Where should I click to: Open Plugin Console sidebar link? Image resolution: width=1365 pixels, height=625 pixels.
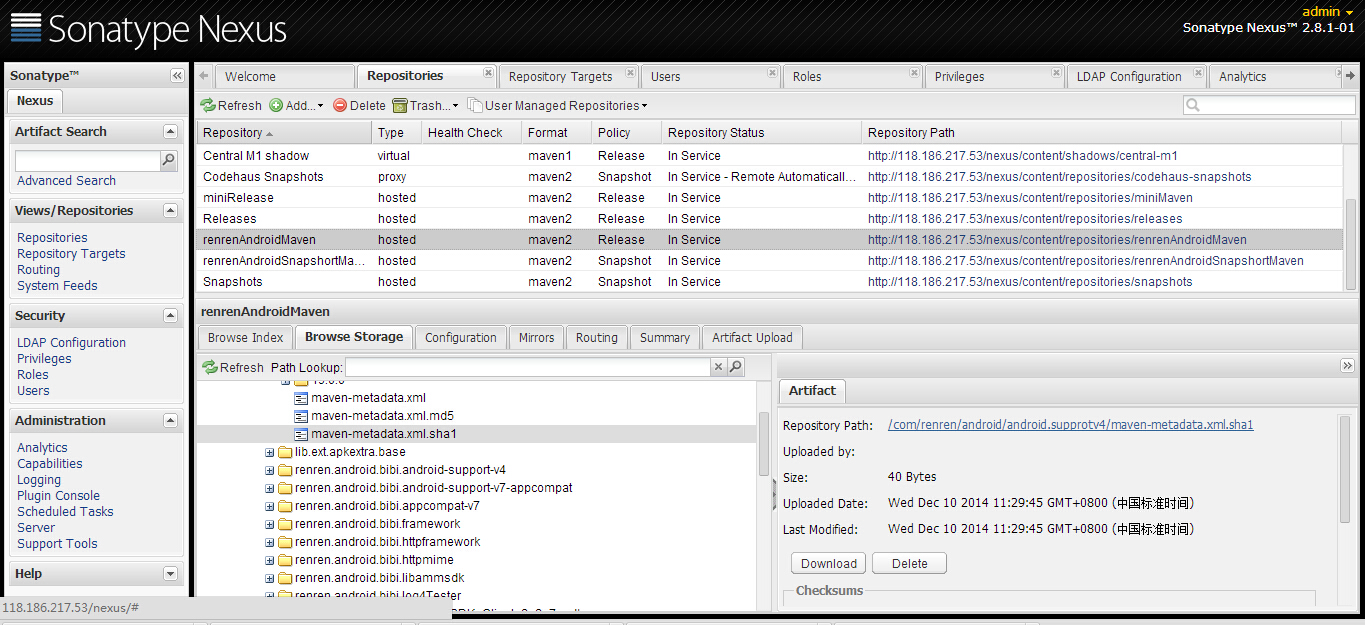58,496
